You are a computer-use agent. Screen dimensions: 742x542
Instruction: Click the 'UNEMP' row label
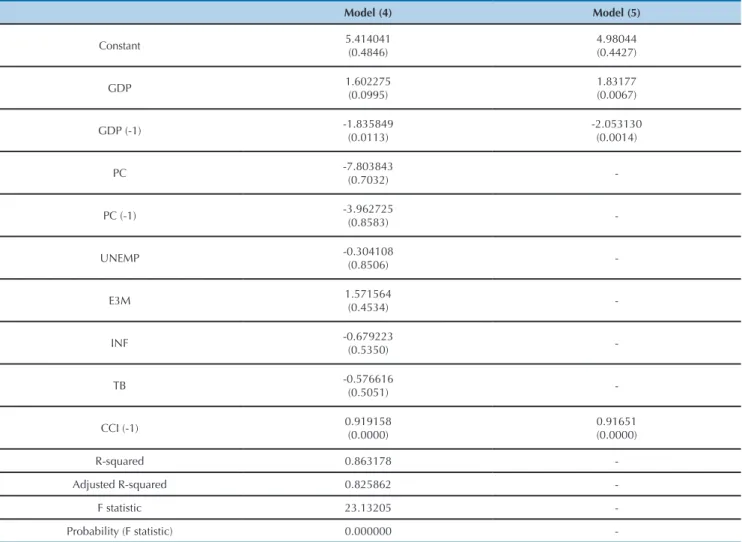[119, 258]
